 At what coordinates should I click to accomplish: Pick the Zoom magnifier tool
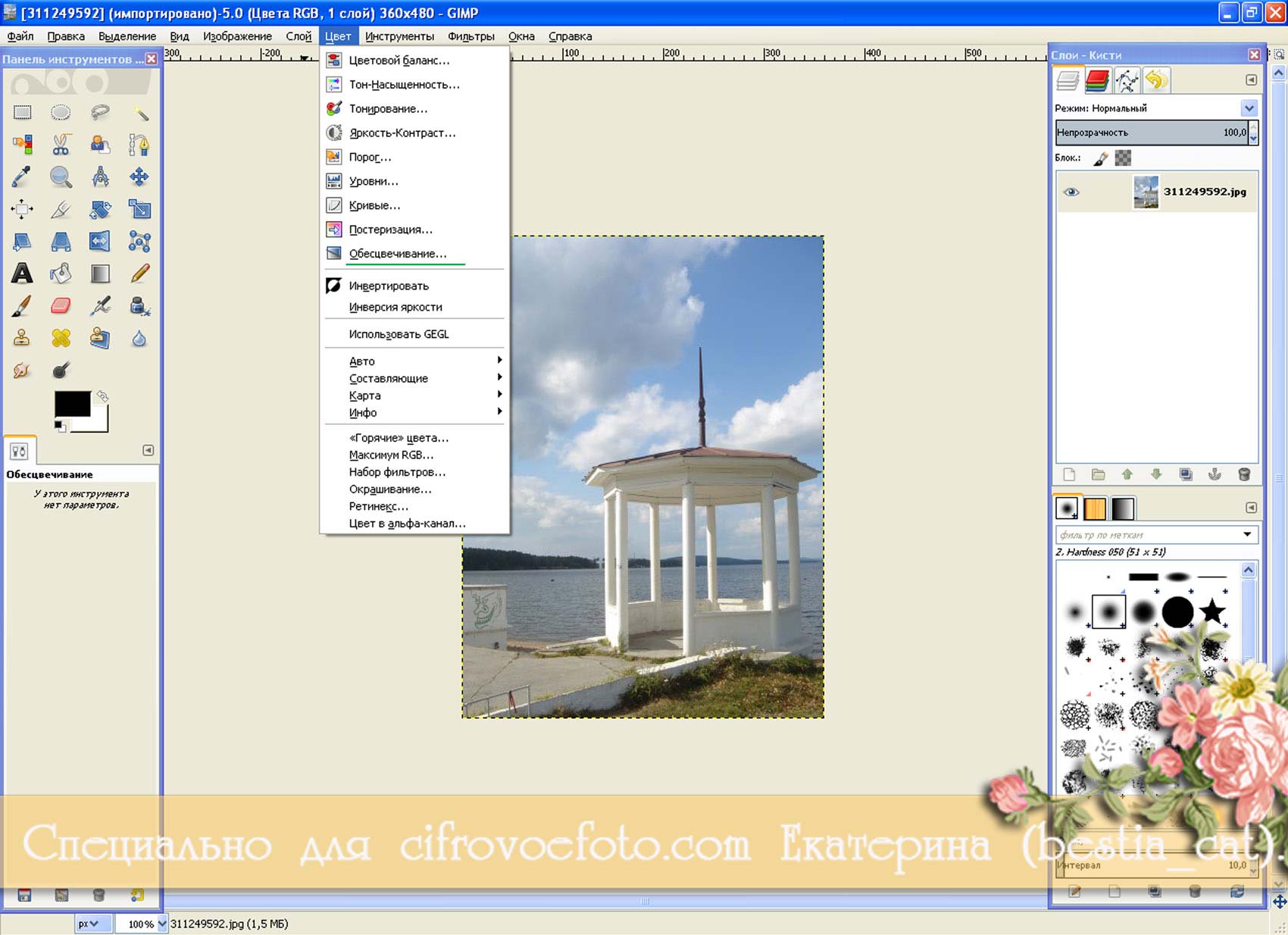click(x=61, y=177)
